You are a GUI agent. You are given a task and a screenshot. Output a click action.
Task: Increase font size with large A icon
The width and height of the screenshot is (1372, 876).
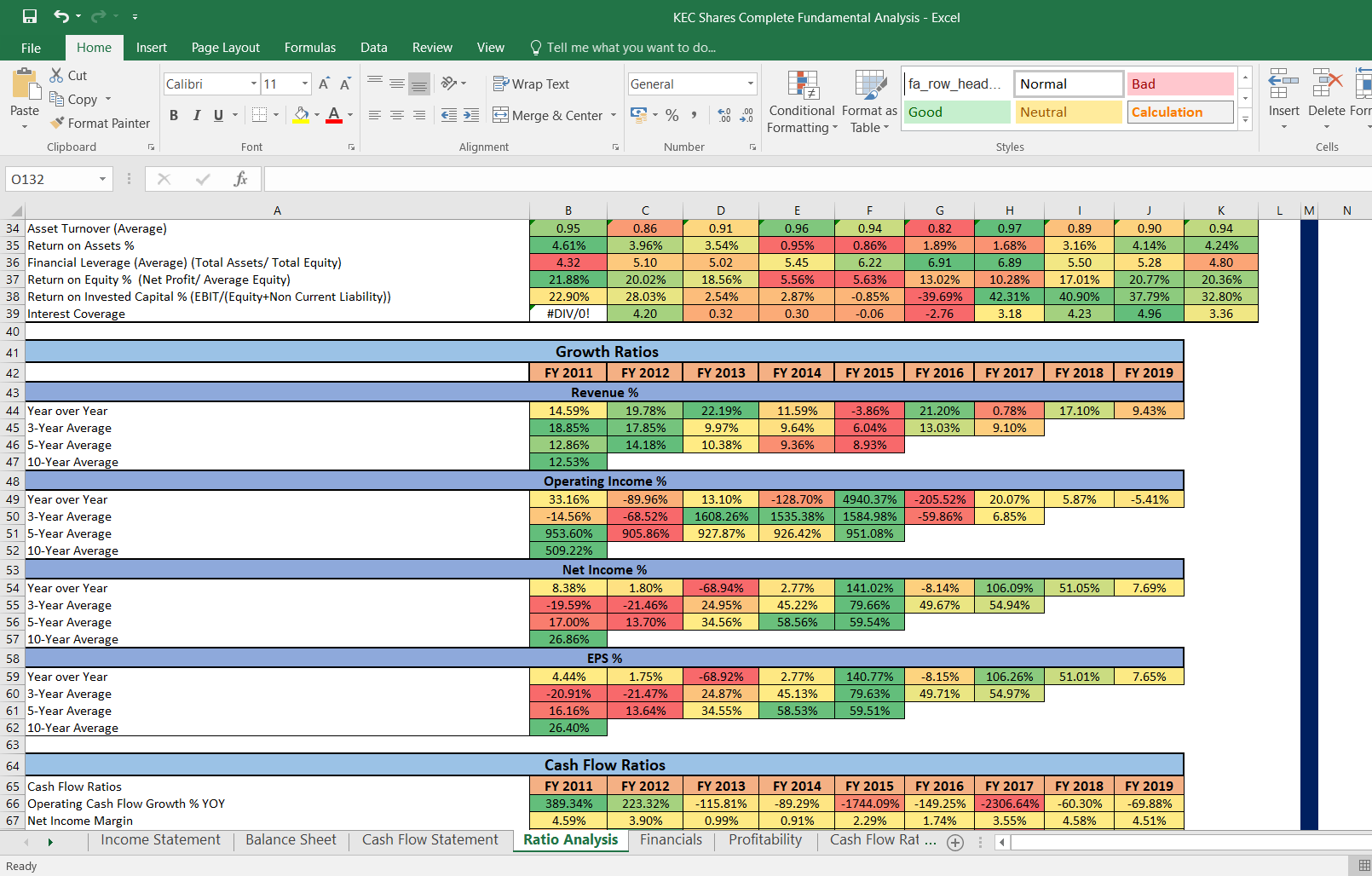point(324,84)
